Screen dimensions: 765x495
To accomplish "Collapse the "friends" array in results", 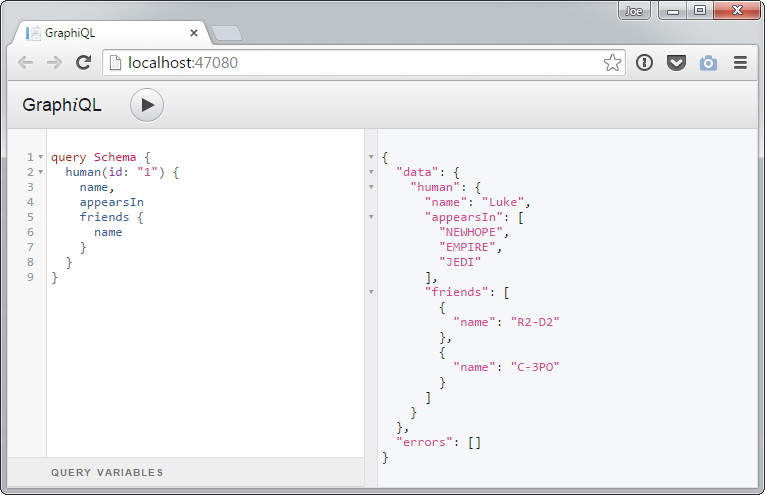I will tap(371, 292).
